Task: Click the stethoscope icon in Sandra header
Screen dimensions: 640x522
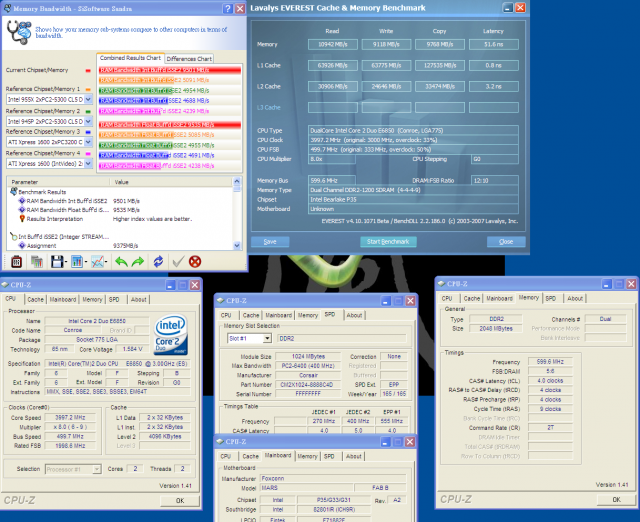Action: (19, 33)
